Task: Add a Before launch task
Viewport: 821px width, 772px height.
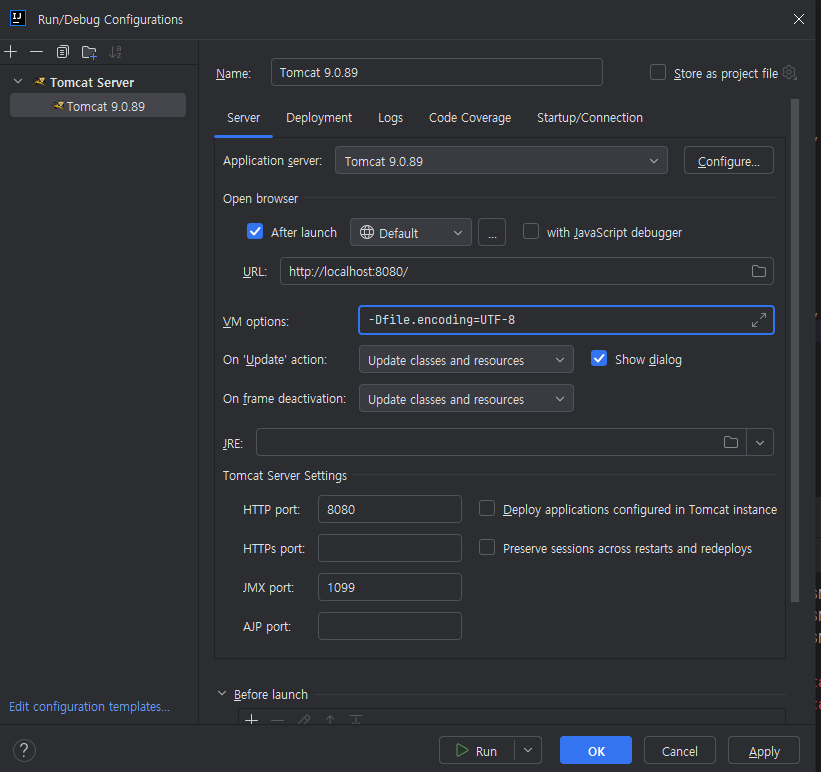Action: (251, 719)
